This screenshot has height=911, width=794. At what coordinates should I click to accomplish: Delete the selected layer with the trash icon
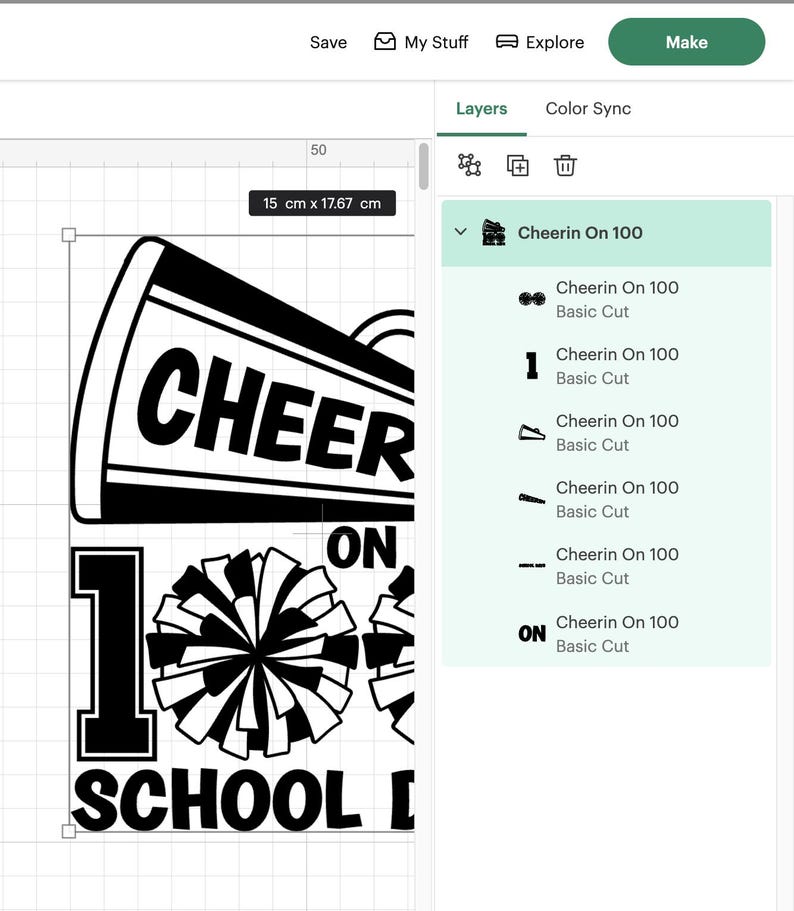(565, 166)
